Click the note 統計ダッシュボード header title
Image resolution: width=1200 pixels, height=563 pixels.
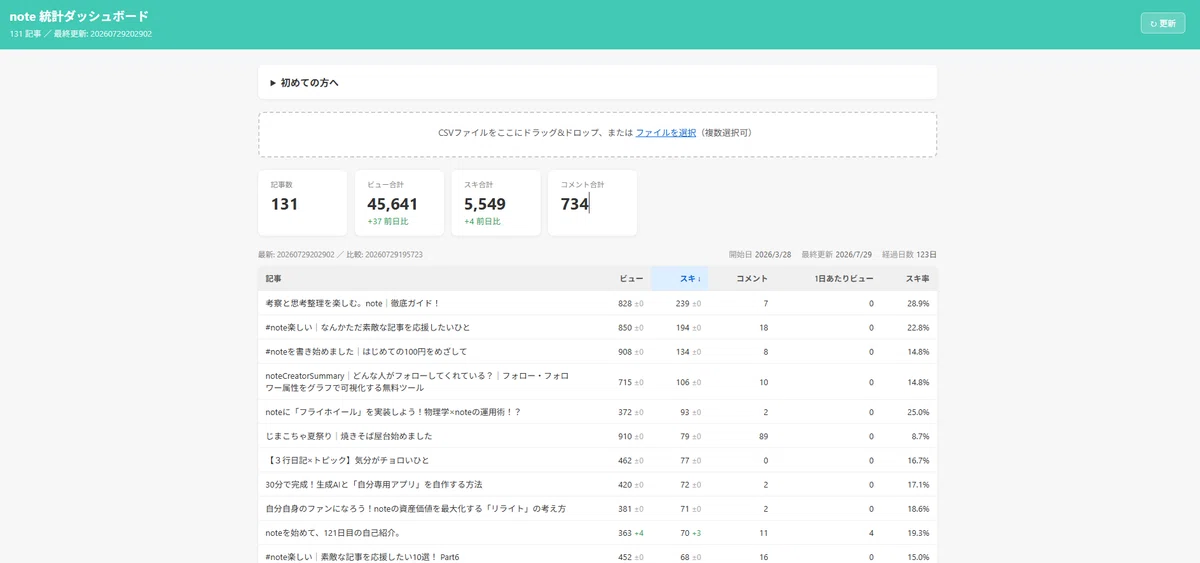[x=79, y=16]
